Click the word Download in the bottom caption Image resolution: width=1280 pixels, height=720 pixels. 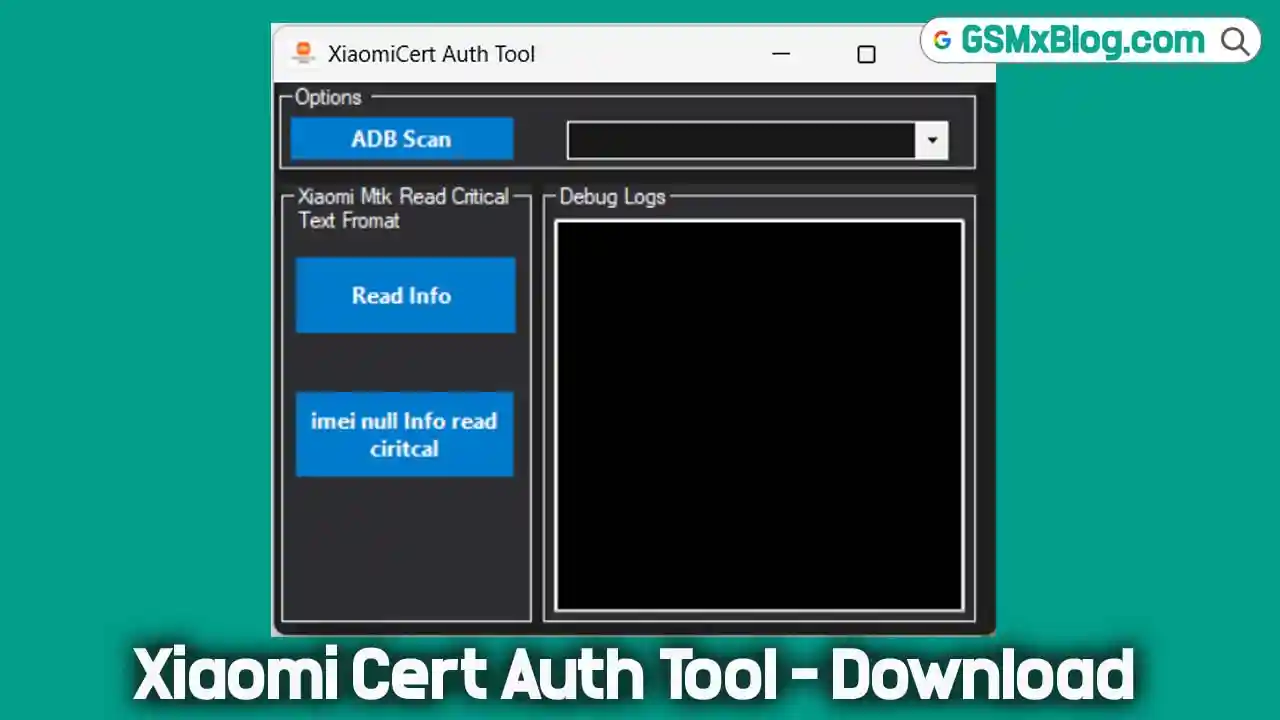[982, 676]
